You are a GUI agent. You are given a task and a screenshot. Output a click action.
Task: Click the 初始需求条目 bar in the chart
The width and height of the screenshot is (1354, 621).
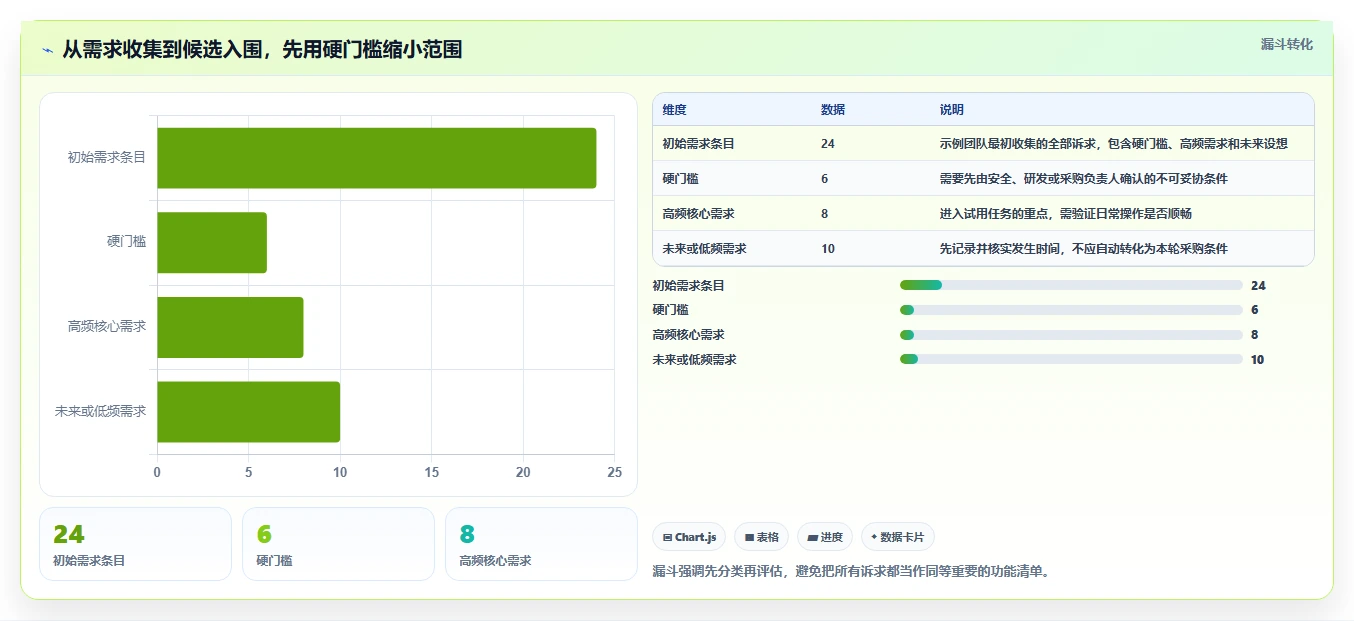pyautogui.click(x=376, y=158)
